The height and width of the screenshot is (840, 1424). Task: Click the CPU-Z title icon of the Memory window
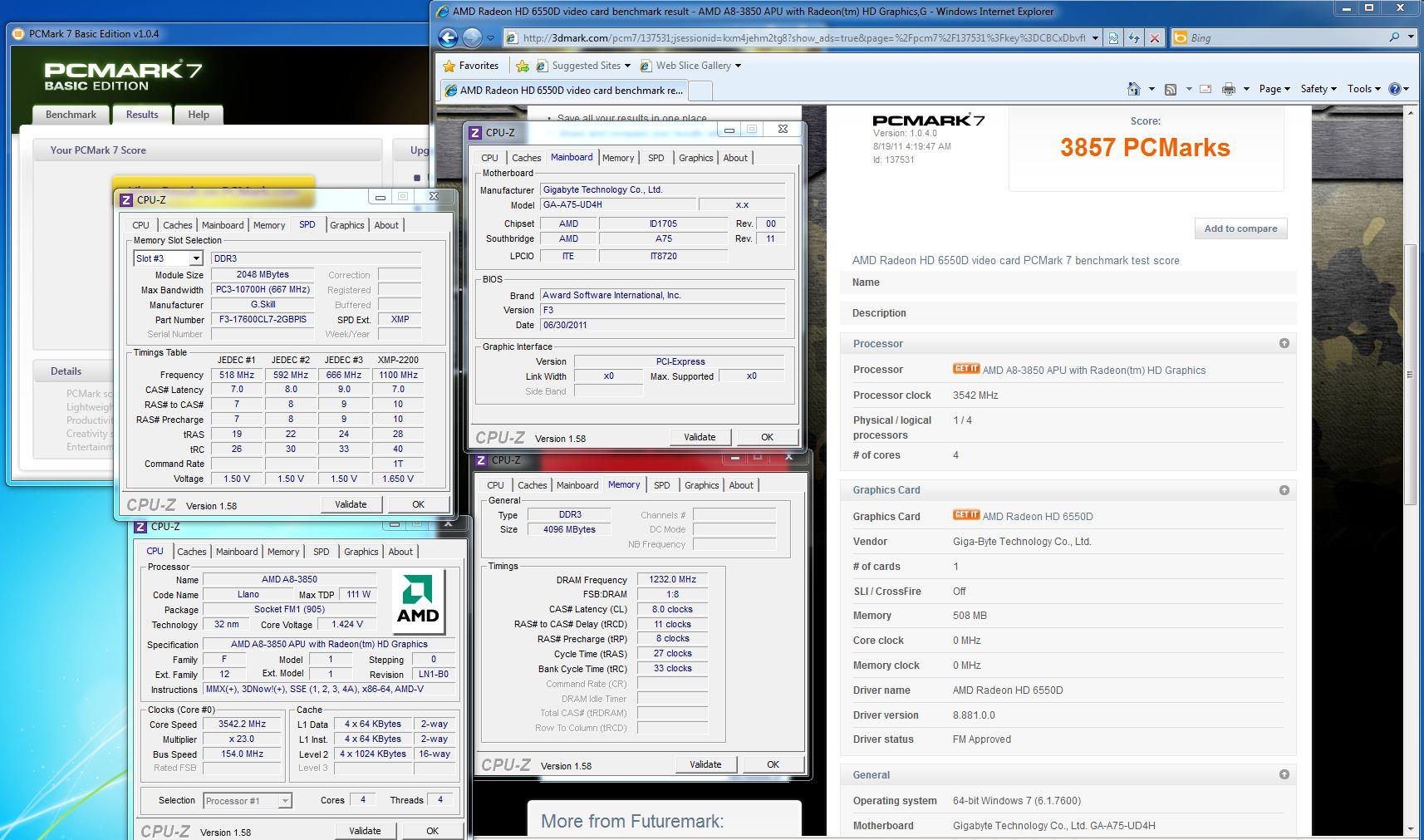pyautogui.click(x=481, y=459)
